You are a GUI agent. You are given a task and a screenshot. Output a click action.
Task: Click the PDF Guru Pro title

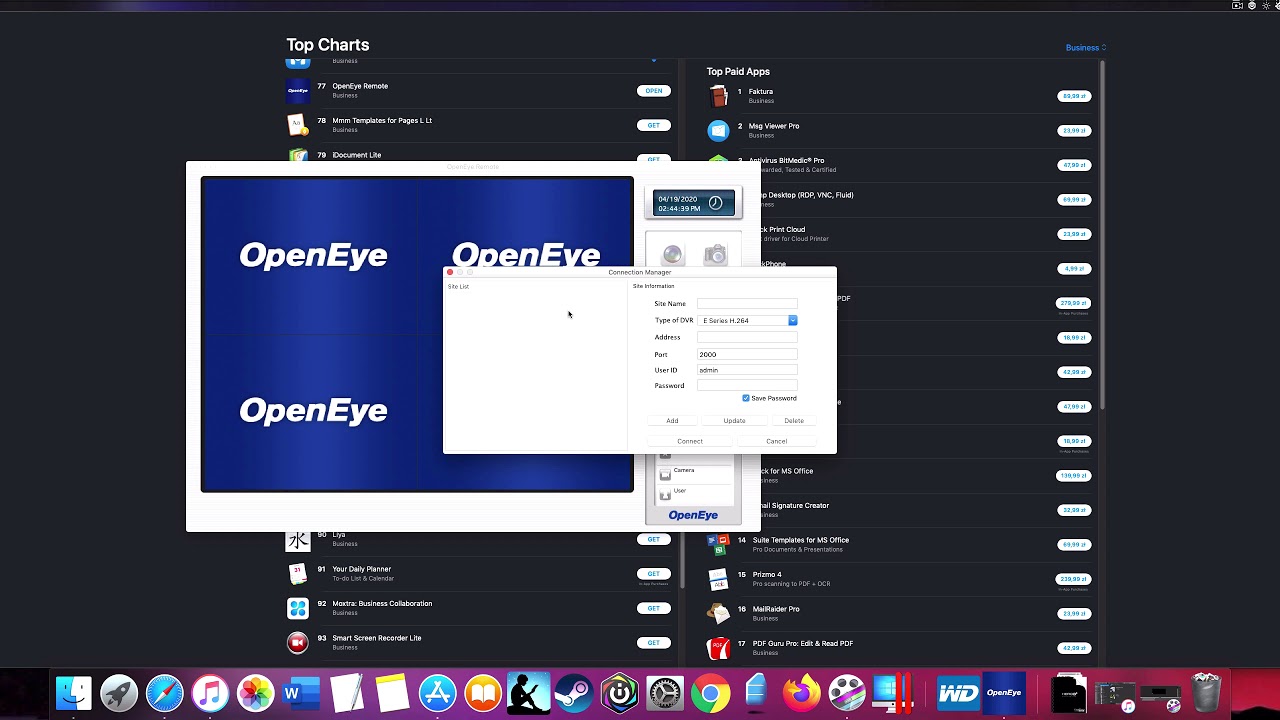803,644
